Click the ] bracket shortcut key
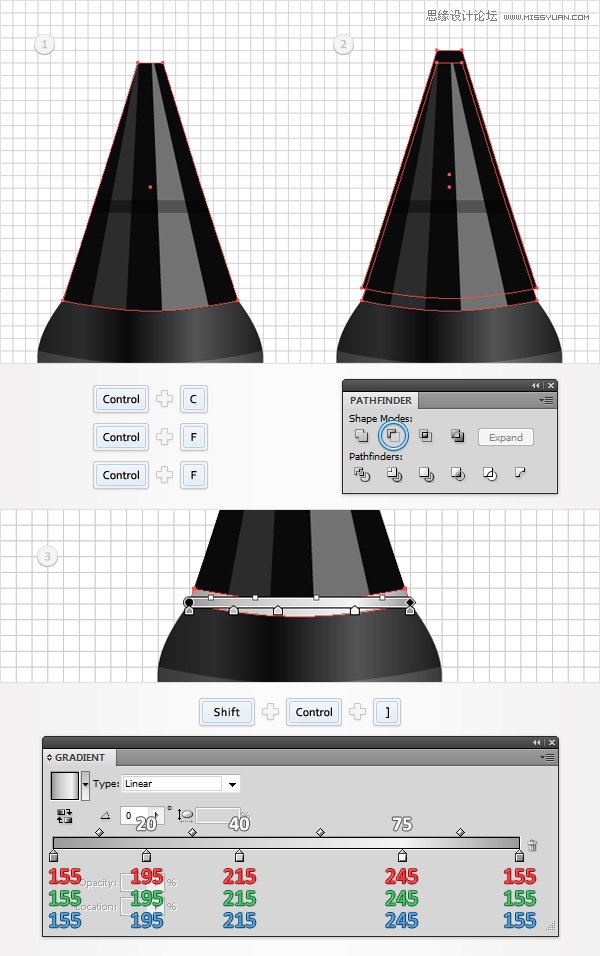 pos(387,712)
